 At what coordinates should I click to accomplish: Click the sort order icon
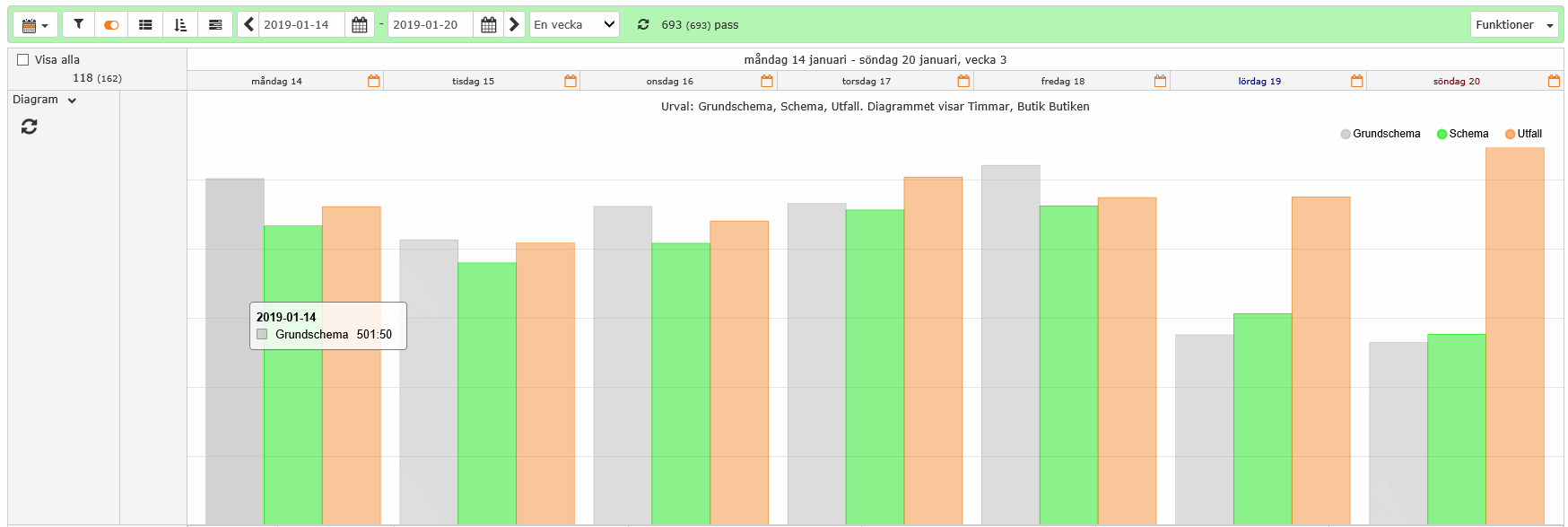180,24
